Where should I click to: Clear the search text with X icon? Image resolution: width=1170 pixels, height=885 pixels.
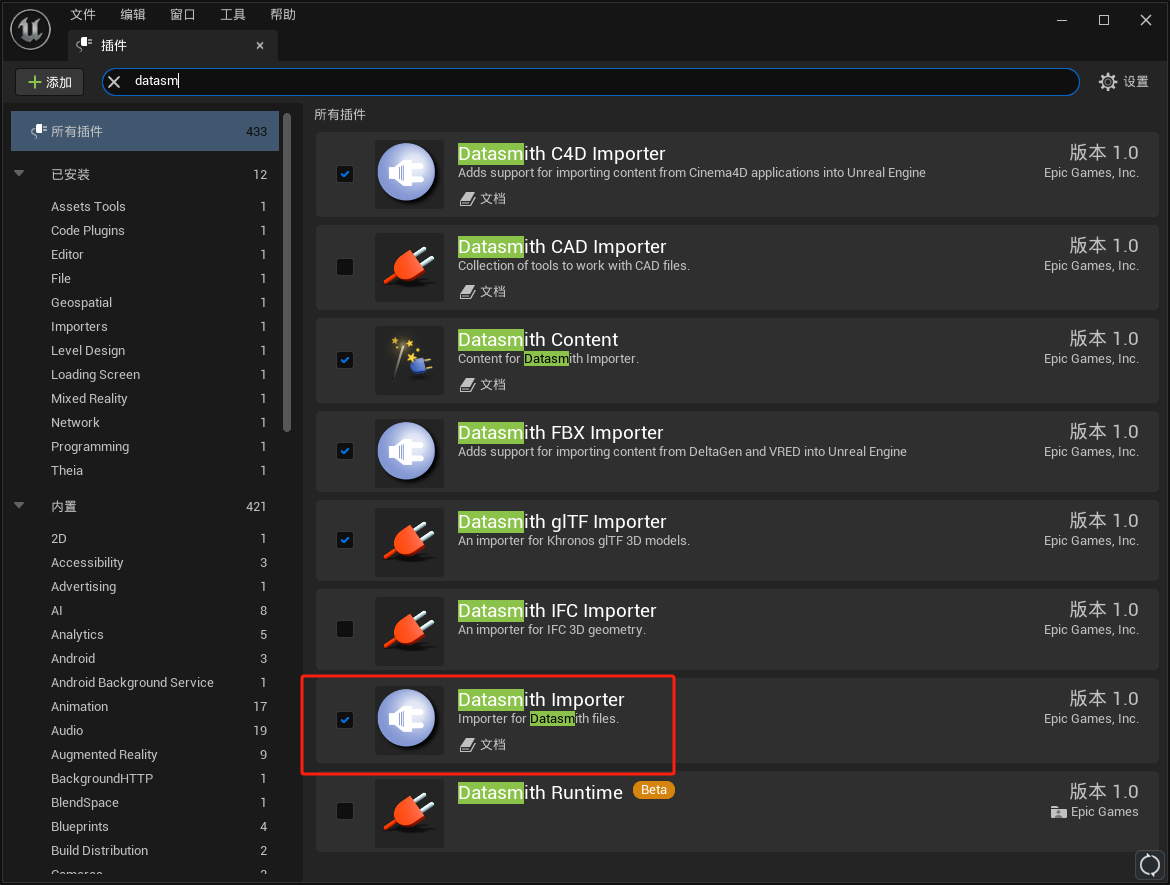tap(114, 81)
